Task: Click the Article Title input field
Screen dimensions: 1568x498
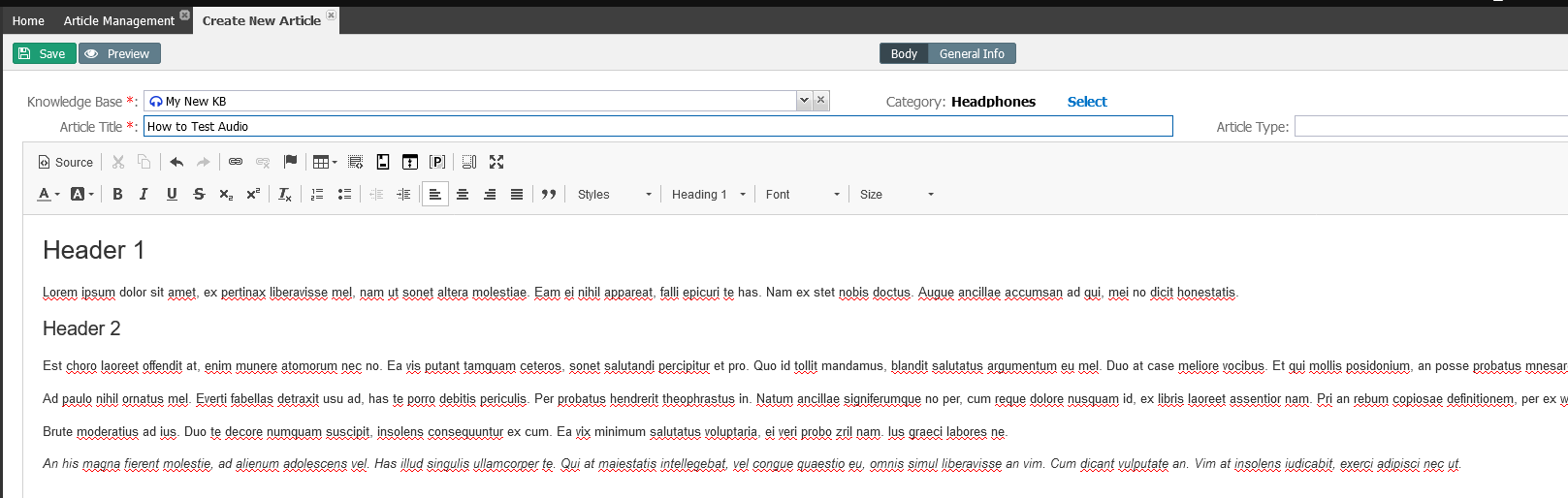Action: [657, 127]
